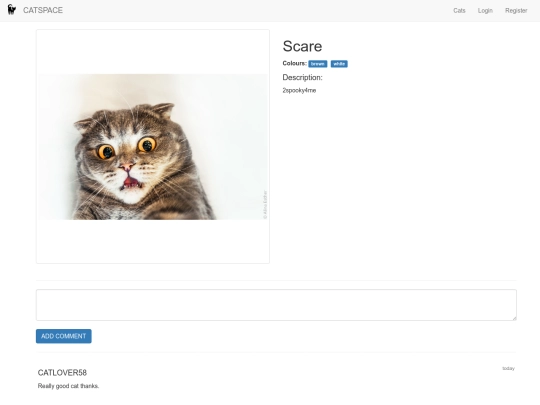Click the 'today' comment timestamp
540x405 pixels.
[508, 368]
